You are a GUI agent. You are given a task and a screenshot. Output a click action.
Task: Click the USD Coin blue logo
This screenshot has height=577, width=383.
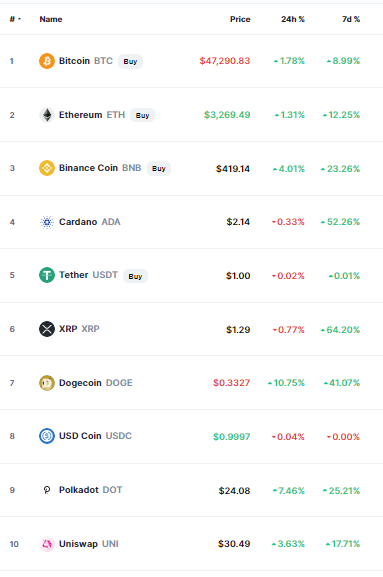[x=47, y=436]
